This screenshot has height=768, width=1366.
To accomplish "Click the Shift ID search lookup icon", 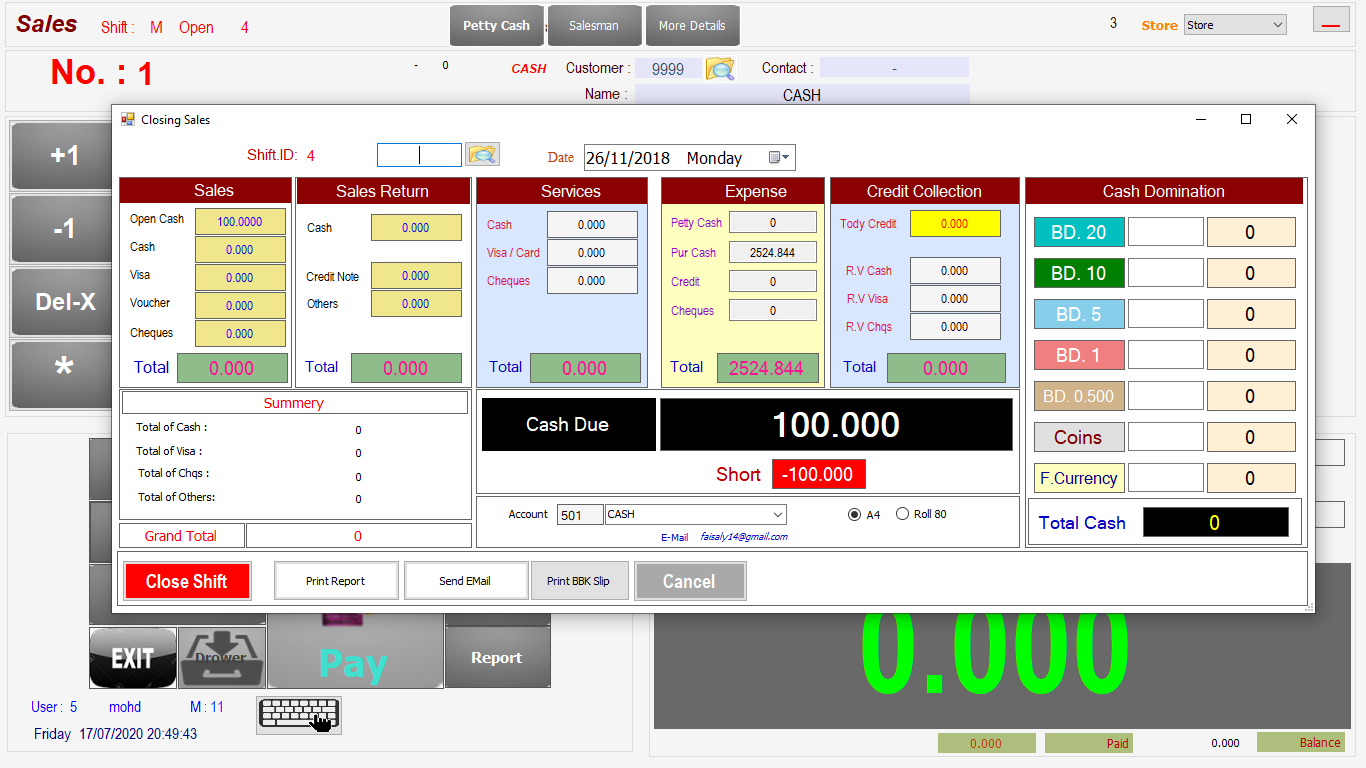I will click(x=482, y=154).
